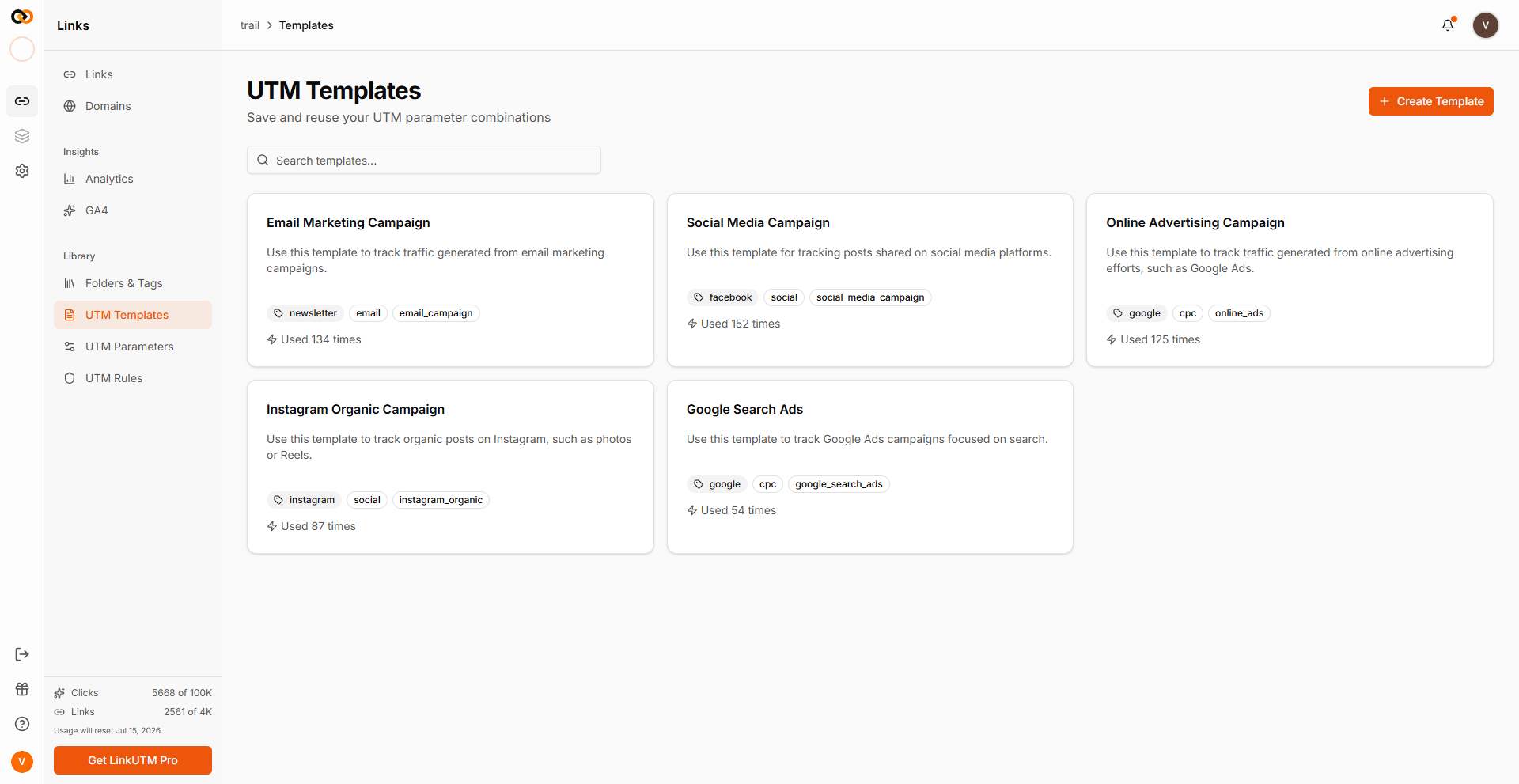The height and width of the screenshot is (784, 1519).
Task: Click the Analytics bar chart icon
Action: (x=70, y=179)
